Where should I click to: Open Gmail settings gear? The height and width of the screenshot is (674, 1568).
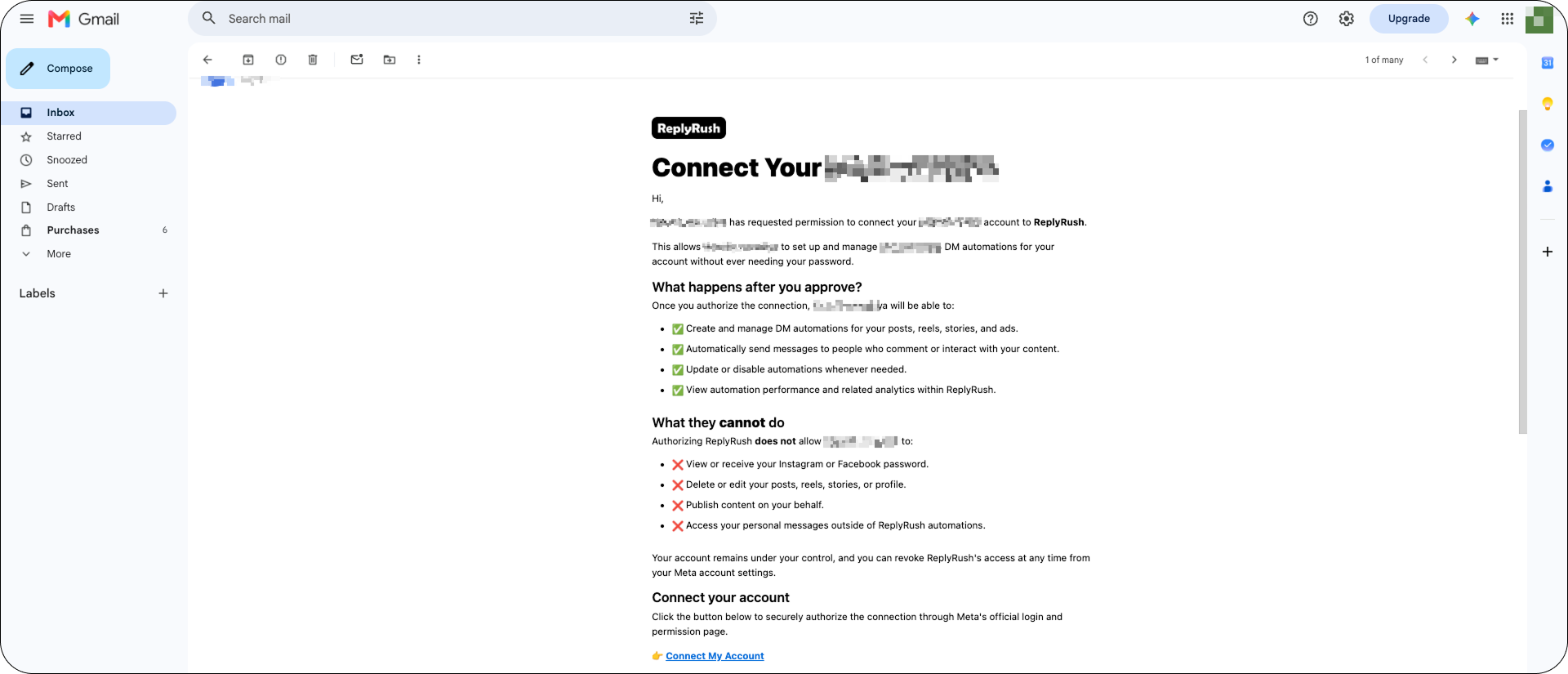(x=1347, y=19)
